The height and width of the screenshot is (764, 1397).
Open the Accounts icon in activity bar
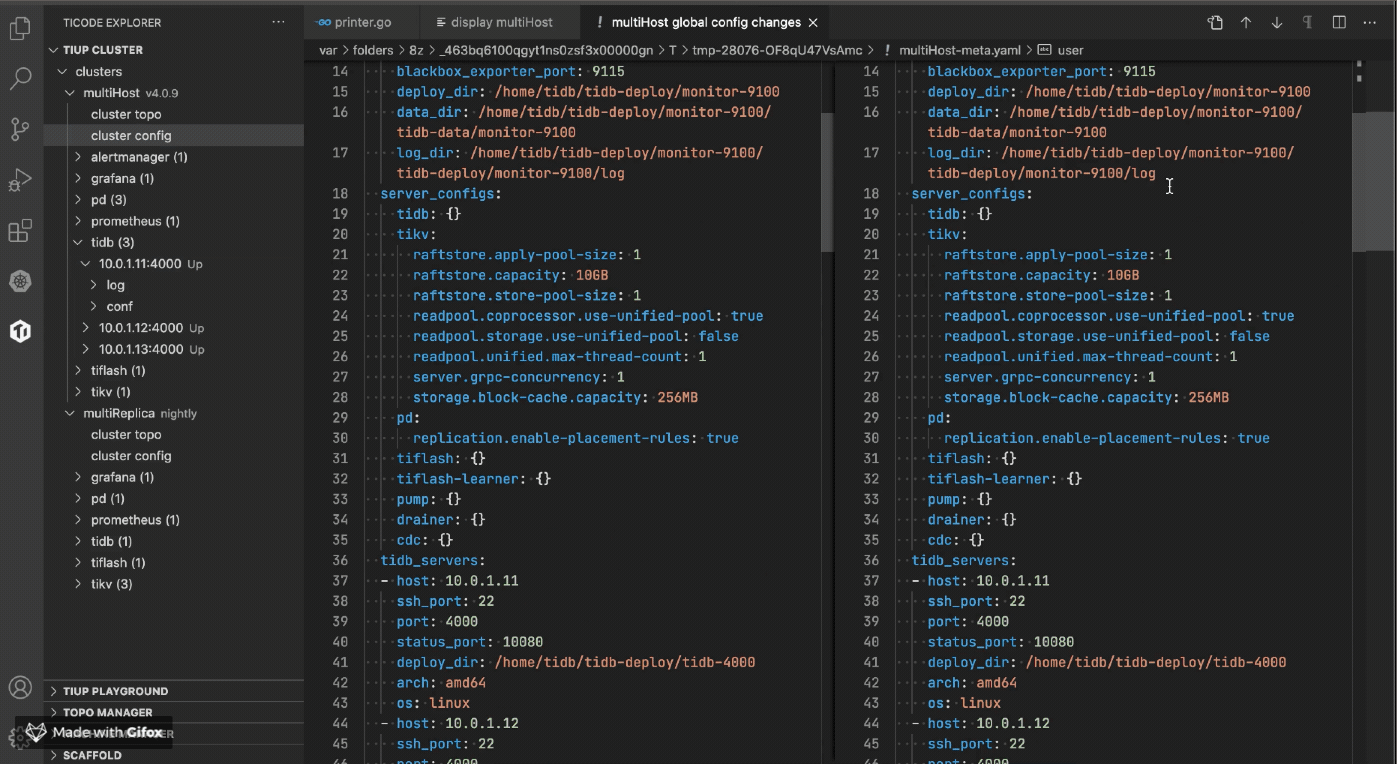20,687
